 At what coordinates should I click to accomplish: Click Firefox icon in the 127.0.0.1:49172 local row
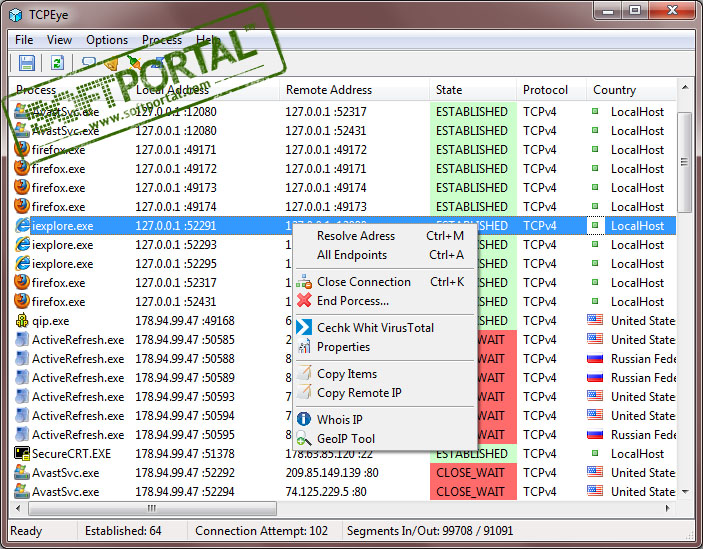coord(22,168)
